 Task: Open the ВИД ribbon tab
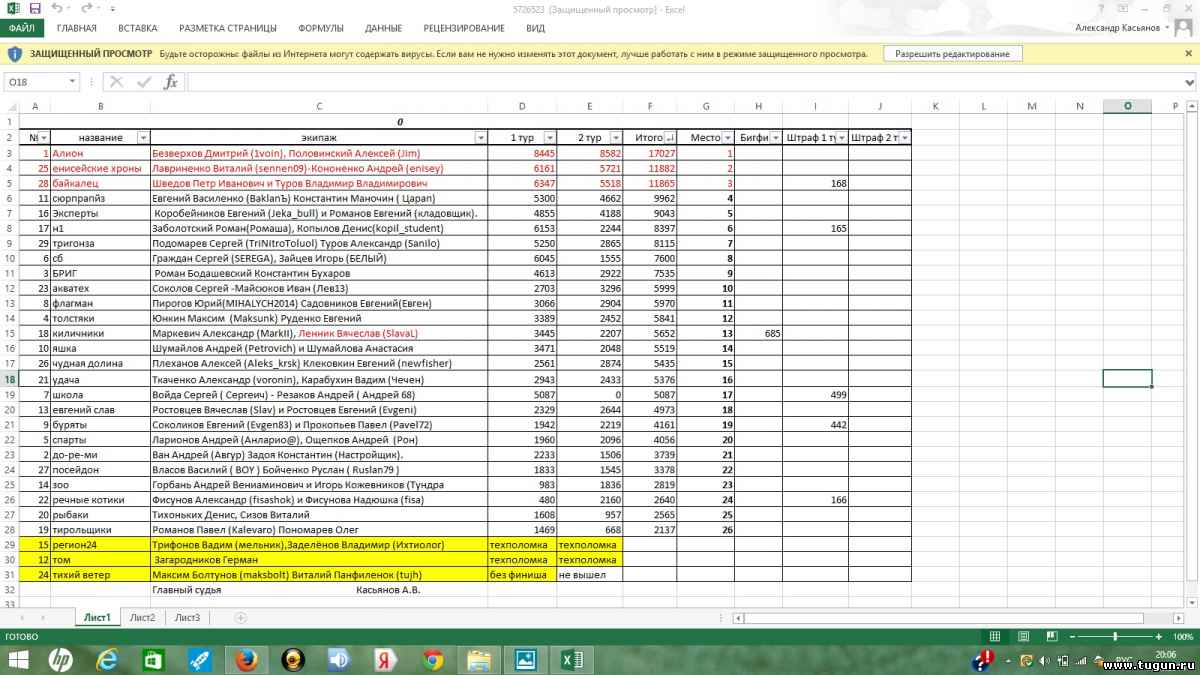[x=535, y=28]
